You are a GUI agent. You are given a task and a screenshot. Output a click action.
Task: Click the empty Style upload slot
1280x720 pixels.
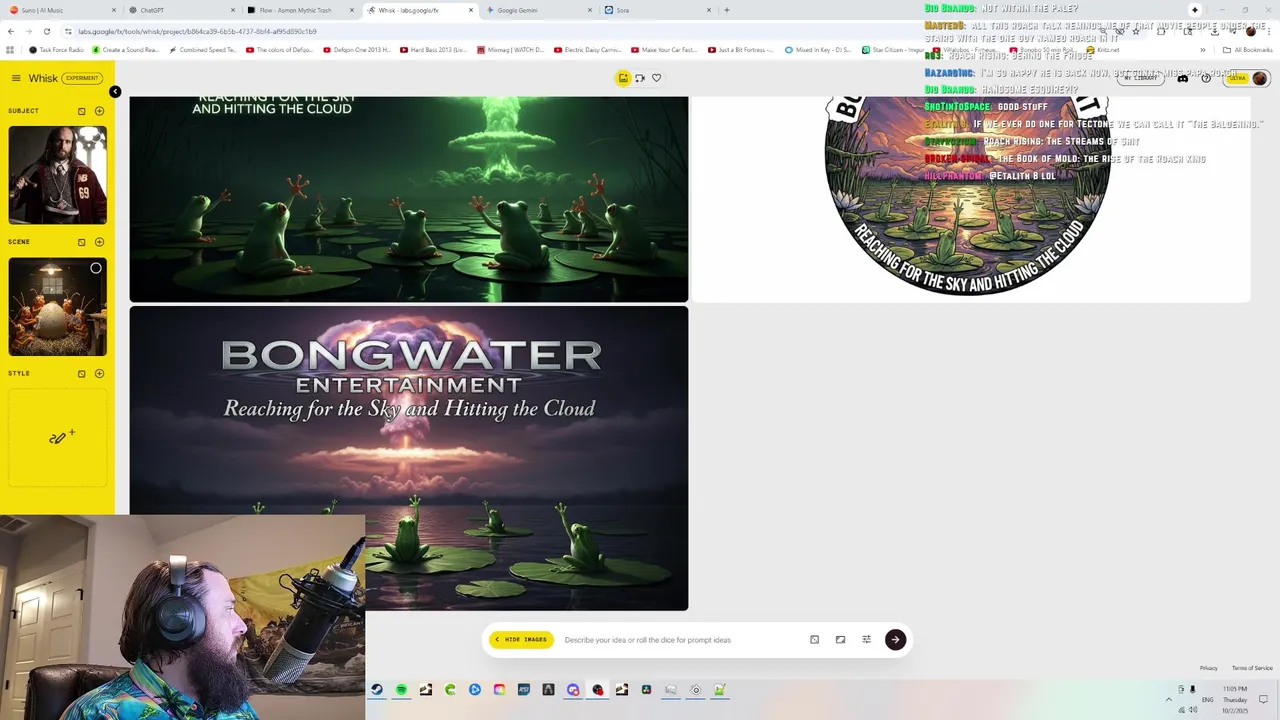point(58,438)
